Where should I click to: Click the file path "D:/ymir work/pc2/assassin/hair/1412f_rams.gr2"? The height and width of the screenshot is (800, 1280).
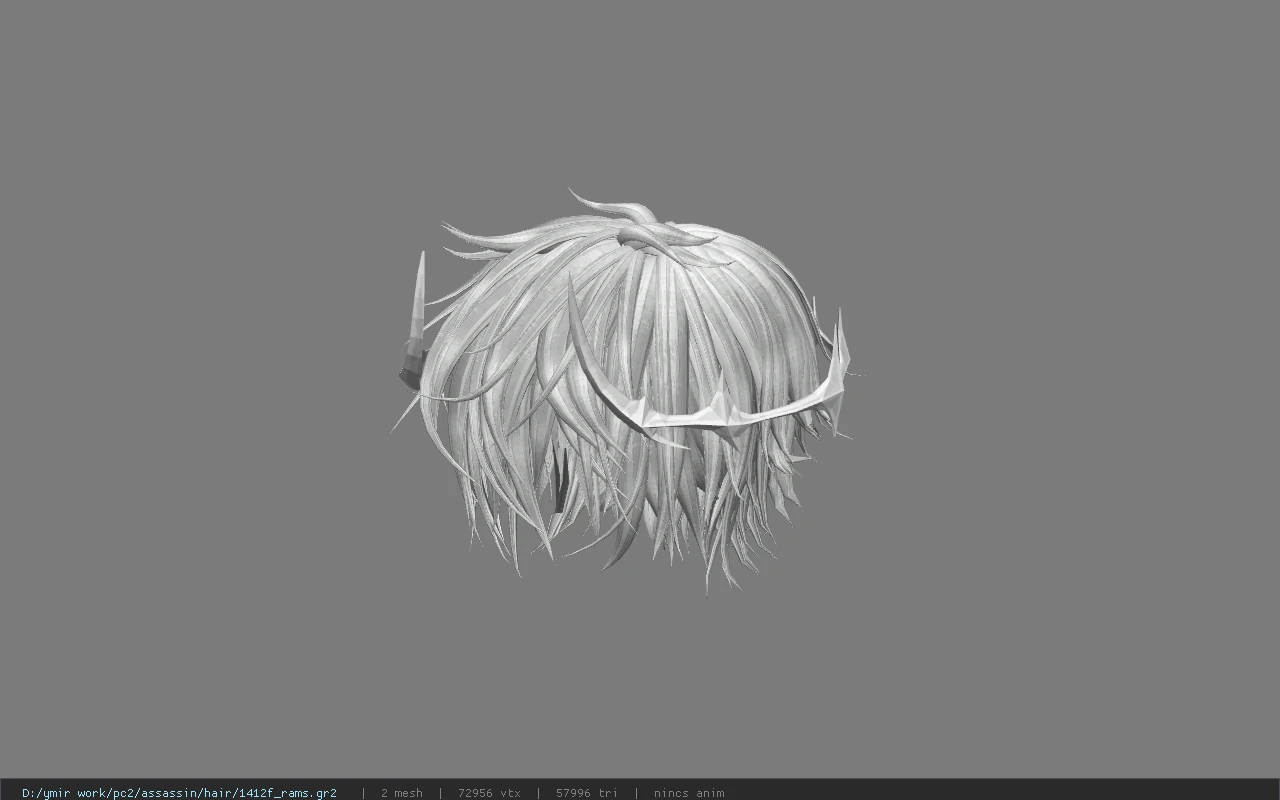[179, 793]
